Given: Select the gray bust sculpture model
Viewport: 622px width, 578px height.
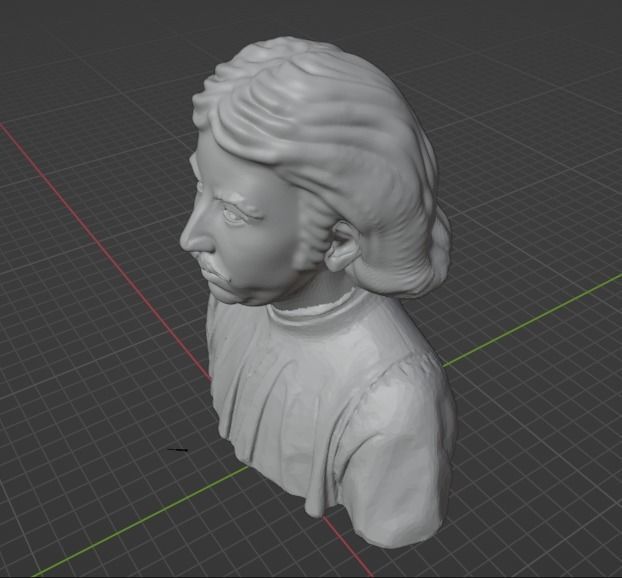Looking at the screenshot, I should tap(317, 294).
